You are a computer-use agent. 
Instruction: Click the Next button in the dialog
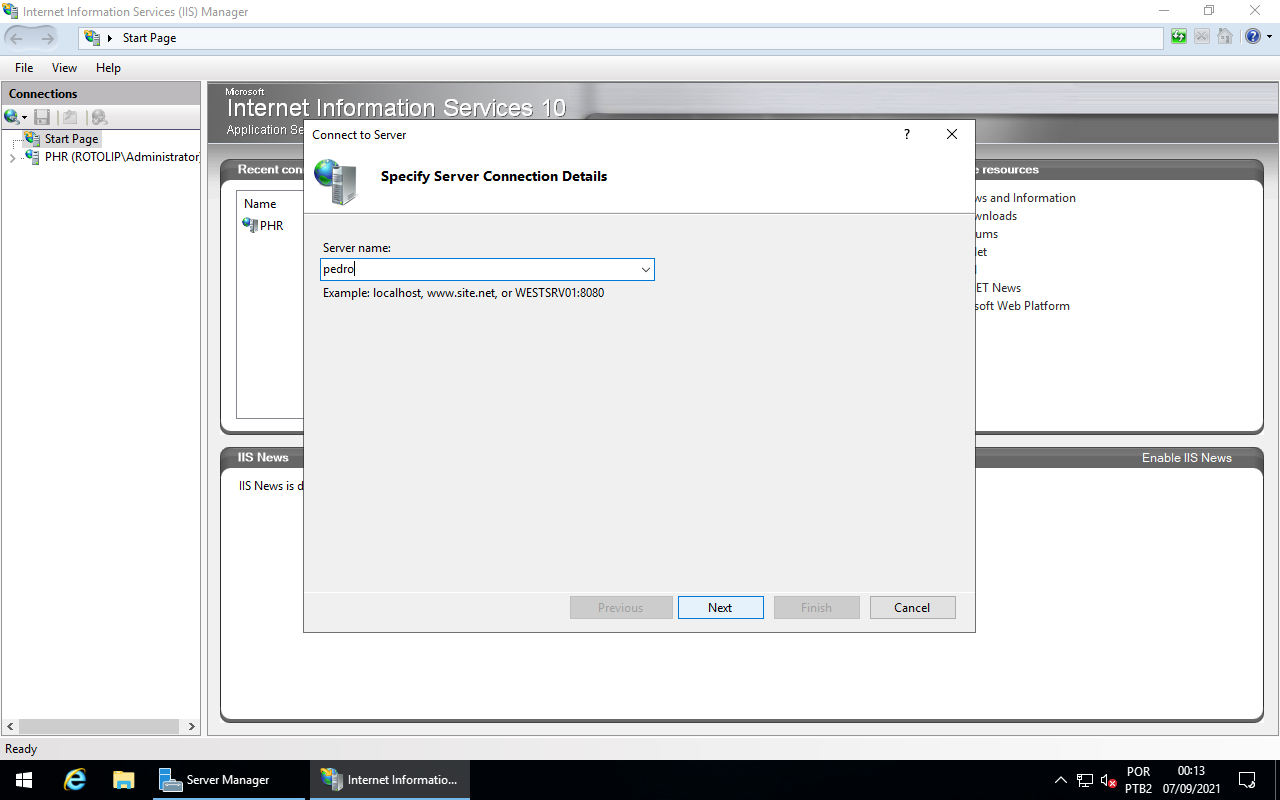(x=720, y=607)
